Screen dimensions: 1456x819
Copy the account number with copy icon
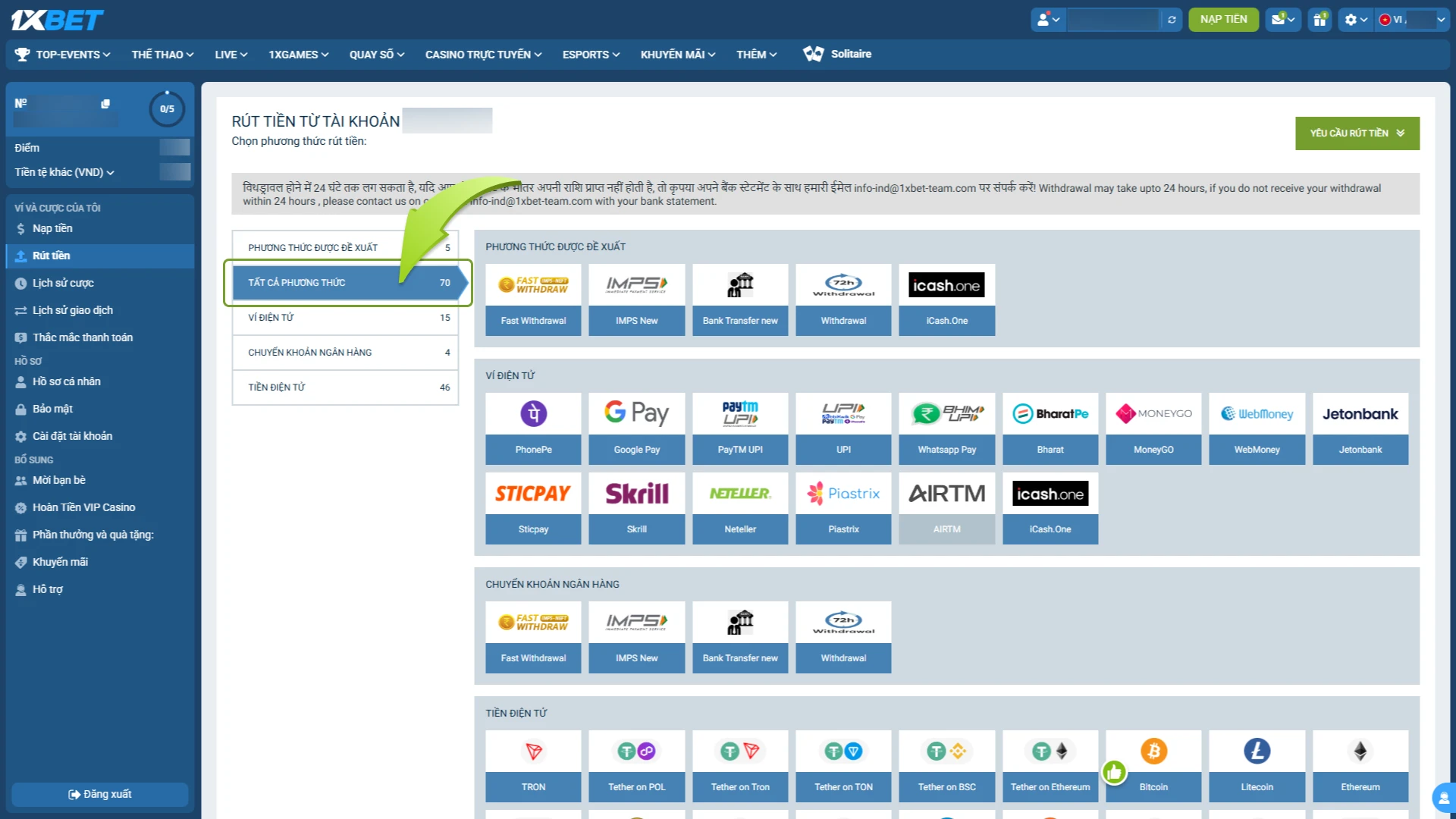105,104
